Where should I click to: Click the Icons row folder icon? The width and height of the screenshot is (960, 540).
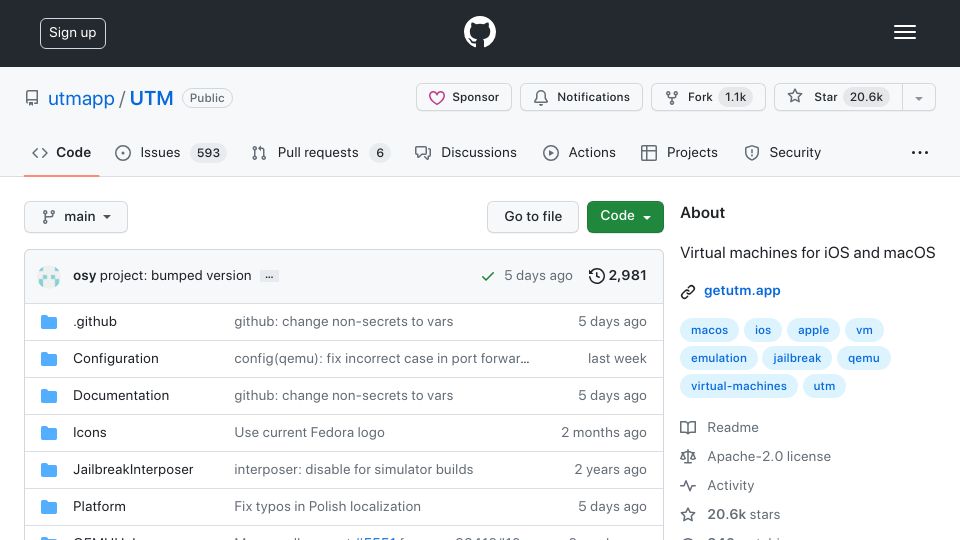tap(49, 433)
